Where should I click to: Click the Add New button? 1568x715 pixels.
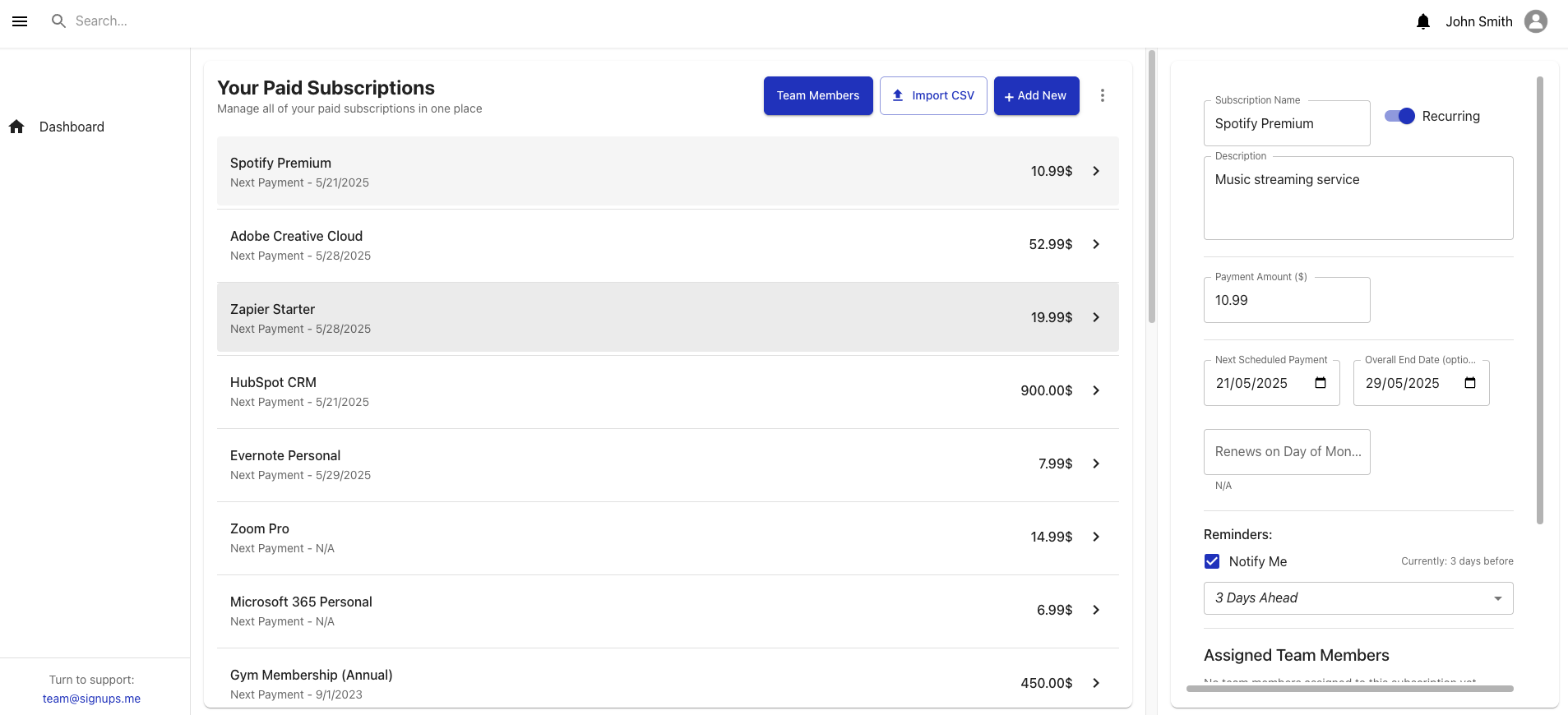pyautogui.click(x=1036, y=95)
